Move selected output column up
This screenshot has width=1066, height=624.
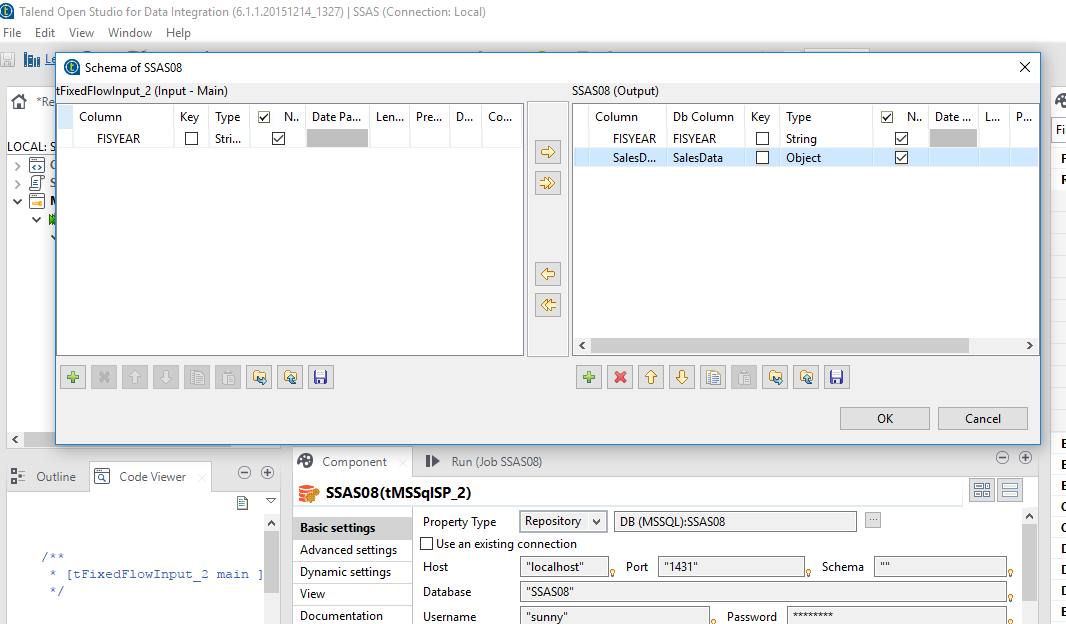651,377
